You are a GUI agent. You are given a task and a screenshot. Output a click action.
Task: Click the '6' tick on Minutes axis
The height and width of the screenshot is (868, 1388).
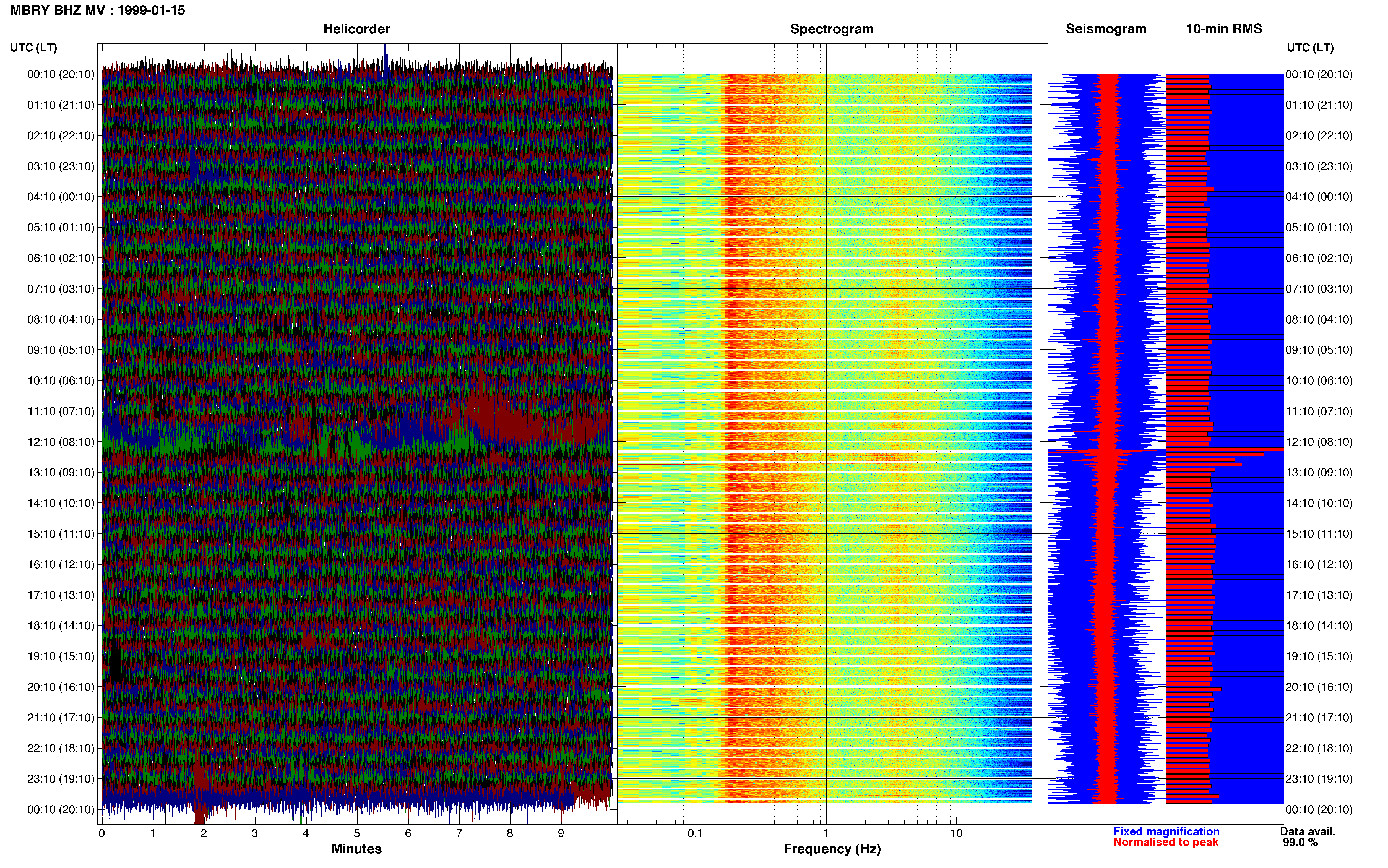click(x=408, y=833)
